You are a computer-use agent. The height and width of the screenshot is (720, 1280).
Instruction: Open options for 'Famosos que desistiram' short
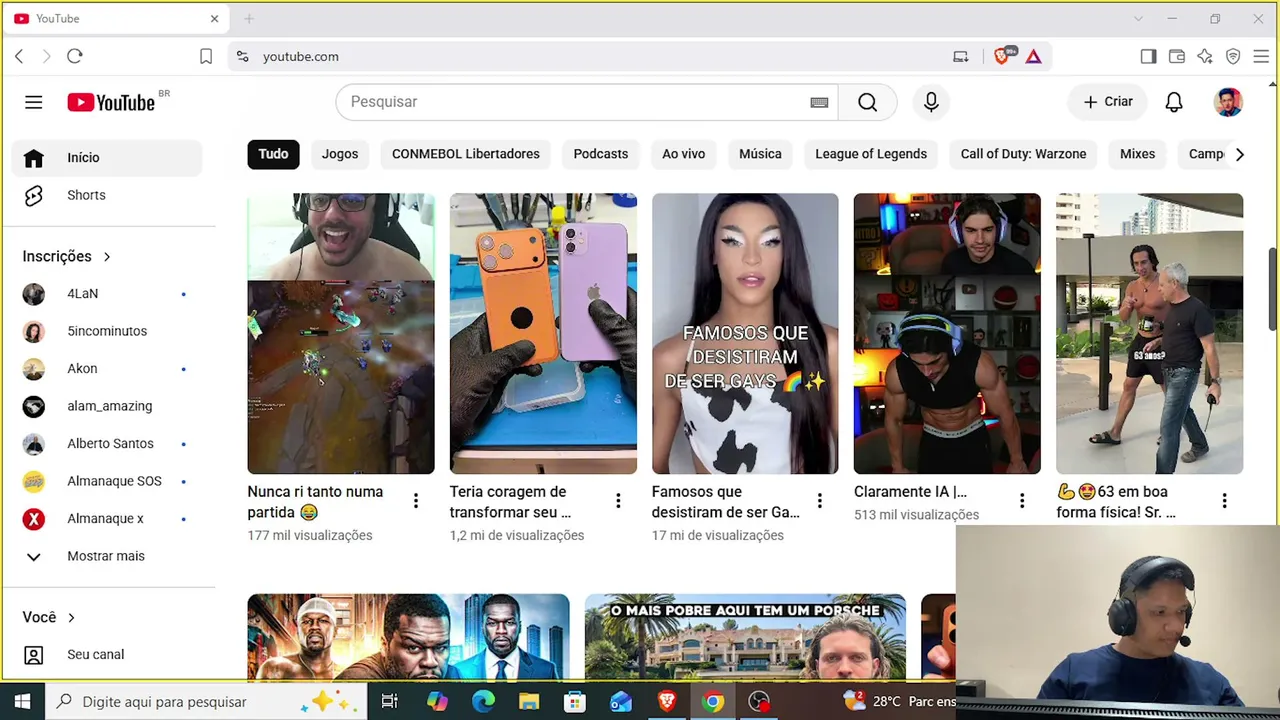coord(820,501)
